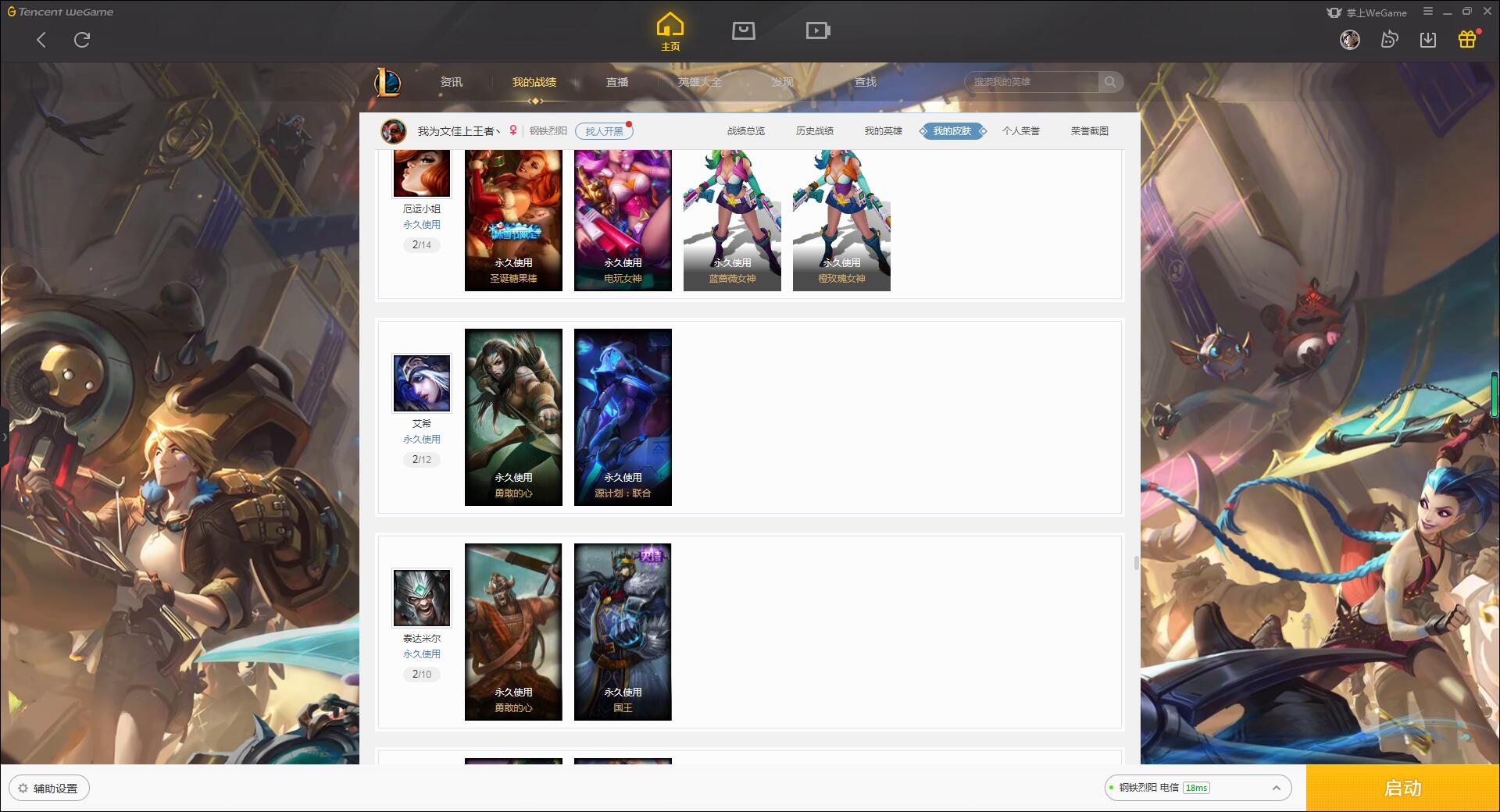Click player name 我为文佳上王者

click(x=458, y=131)
